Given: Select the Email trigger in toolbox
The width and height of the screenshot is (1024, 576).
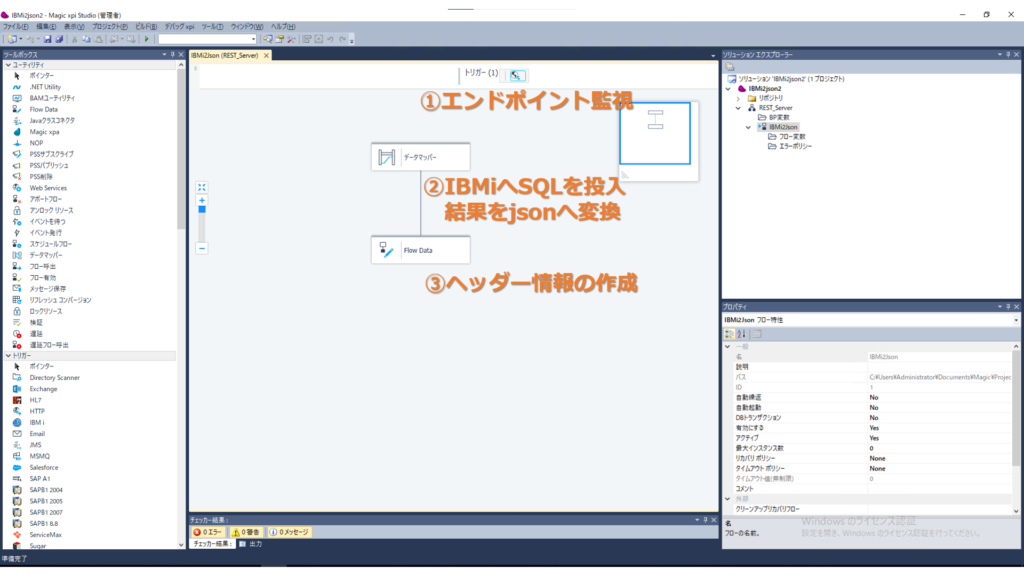Looking at the screenshot, I should point(37,434).
